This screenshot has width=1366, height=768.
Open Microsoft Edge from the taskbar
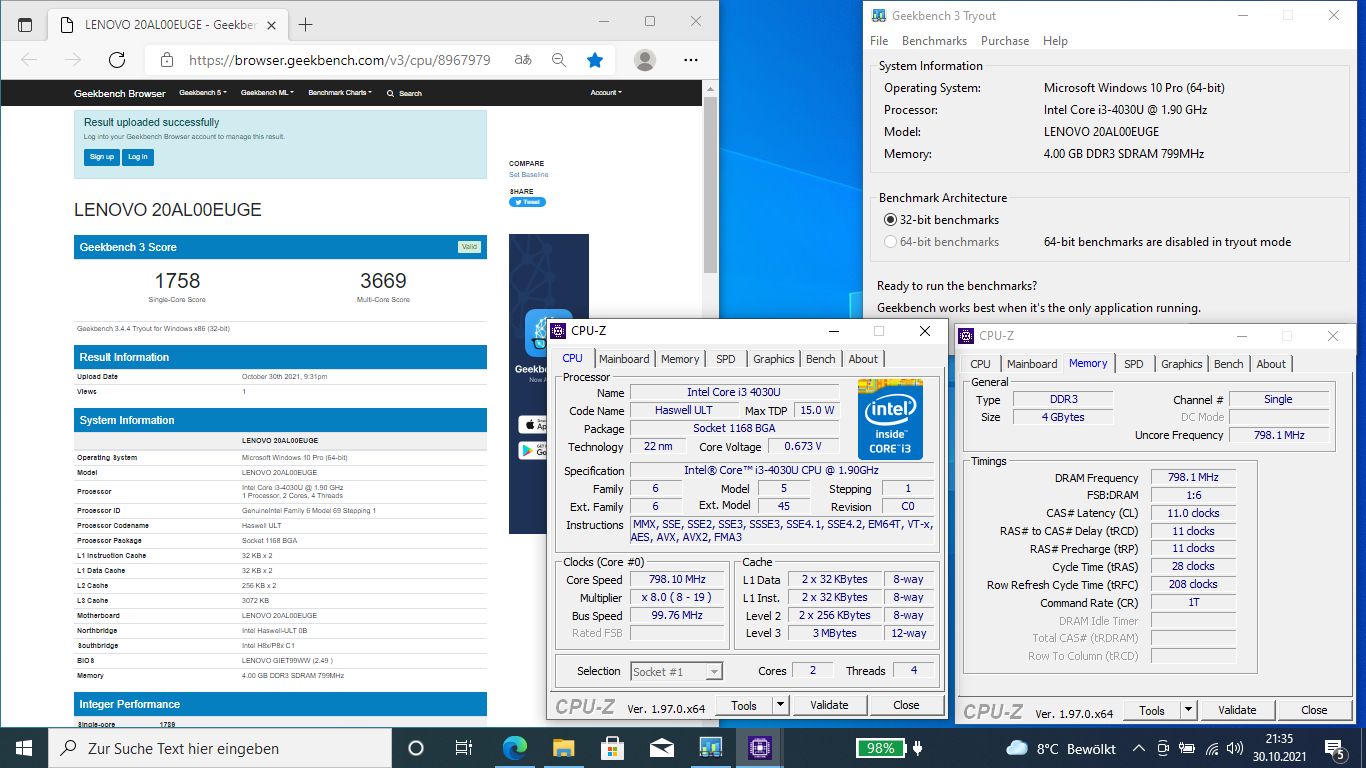pos(514,748)
